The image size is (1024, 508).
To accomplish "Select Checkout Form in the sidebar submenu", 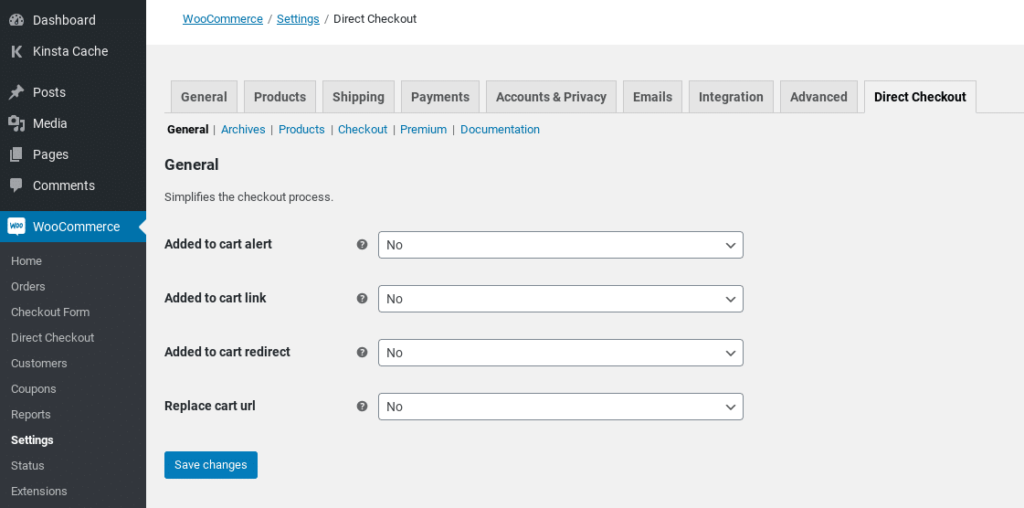I will point(50,312).
